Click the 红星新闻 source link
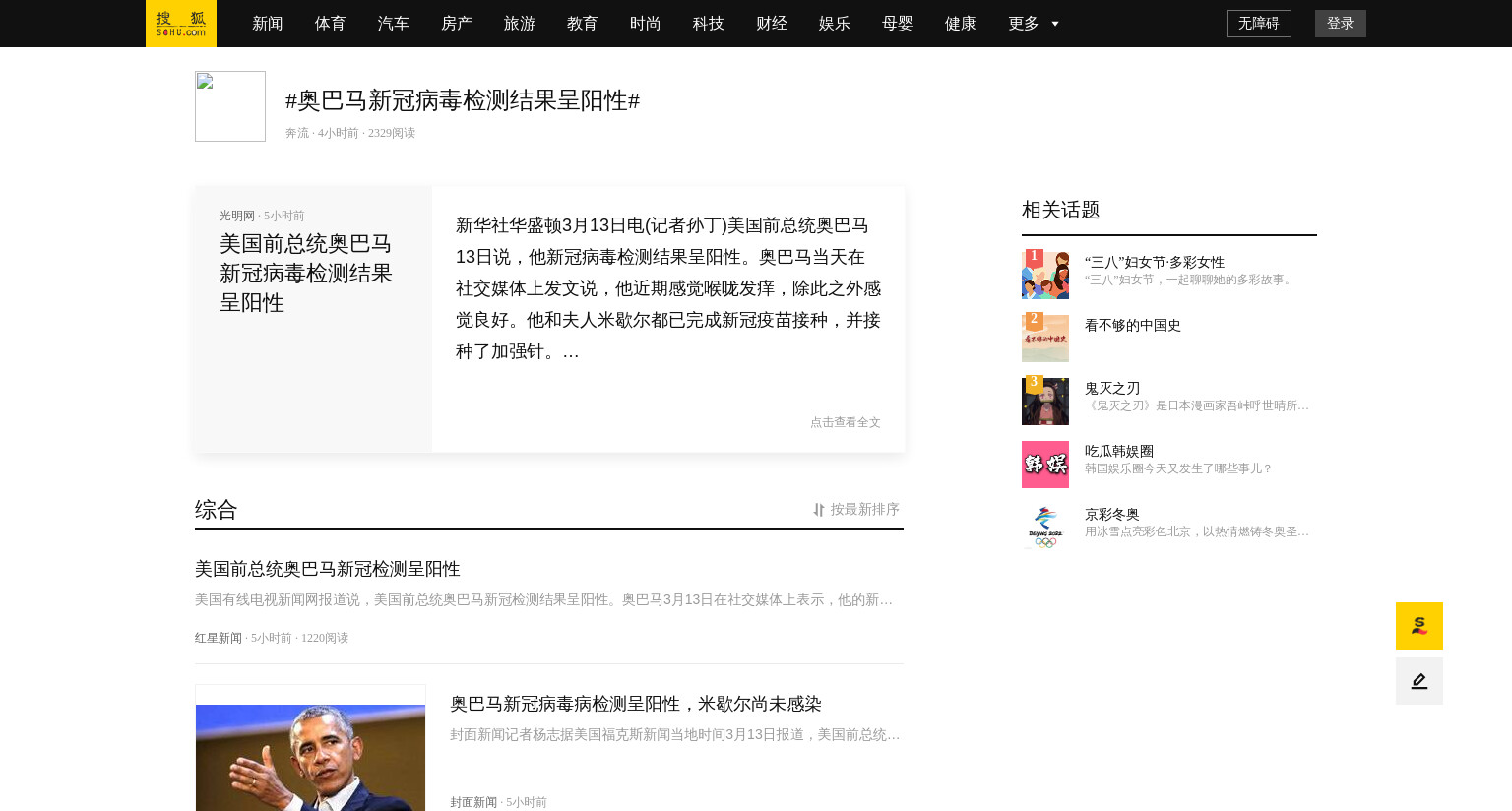Image resolution: width=1512 pixels, height=811 pixels. (219, 638)
